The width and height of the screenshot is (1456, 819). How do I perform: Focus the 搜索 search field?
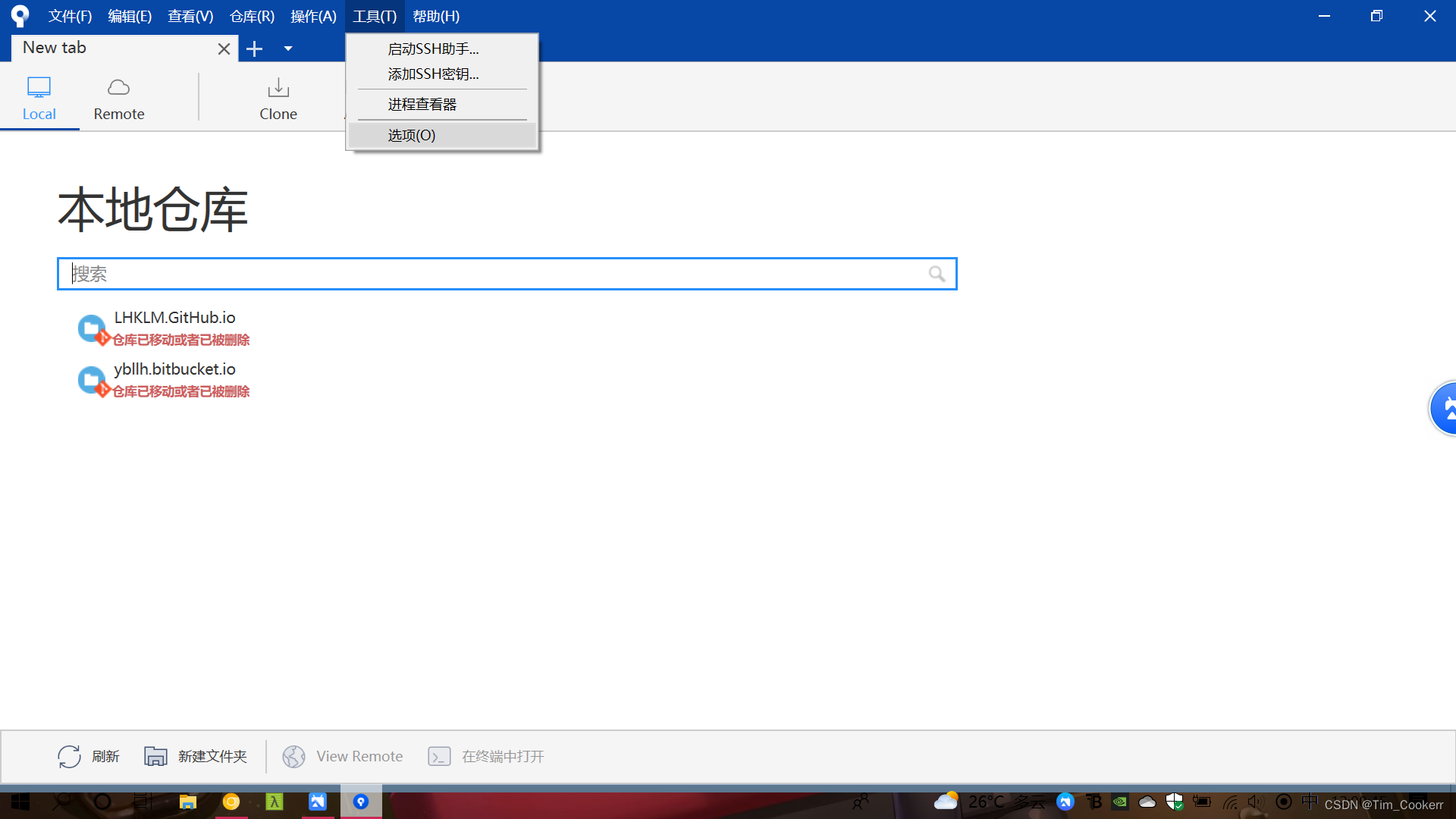pyautogui.click(x=493, y=274)
